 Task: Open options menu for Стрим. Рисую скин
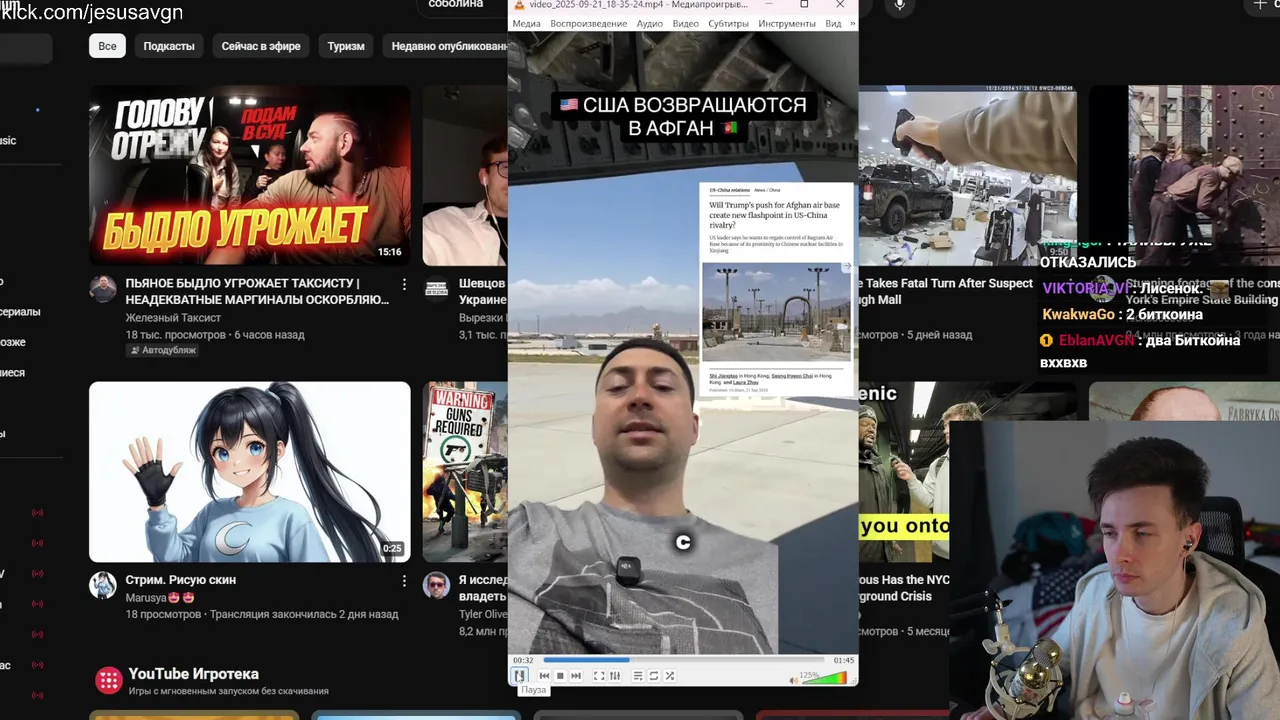[404, 581]
